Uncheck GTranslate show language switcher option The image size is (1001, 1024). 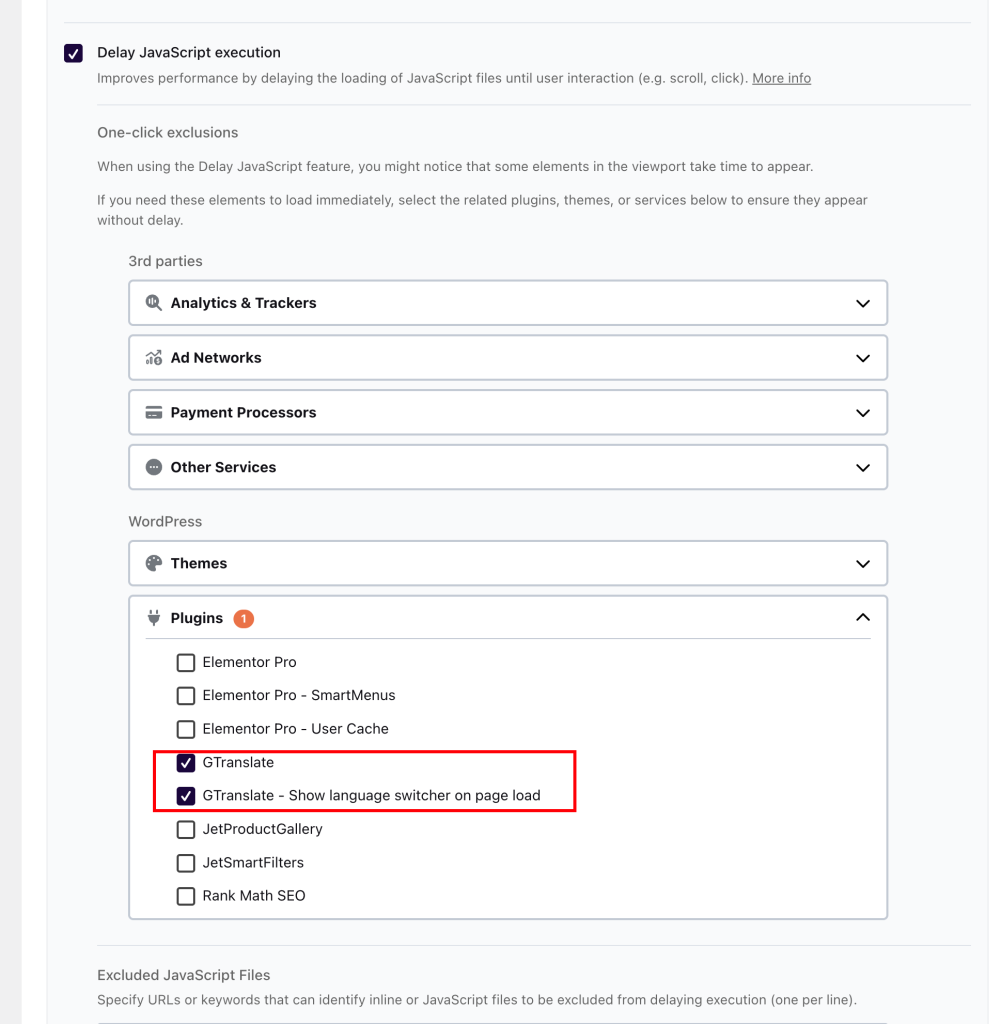185,796
